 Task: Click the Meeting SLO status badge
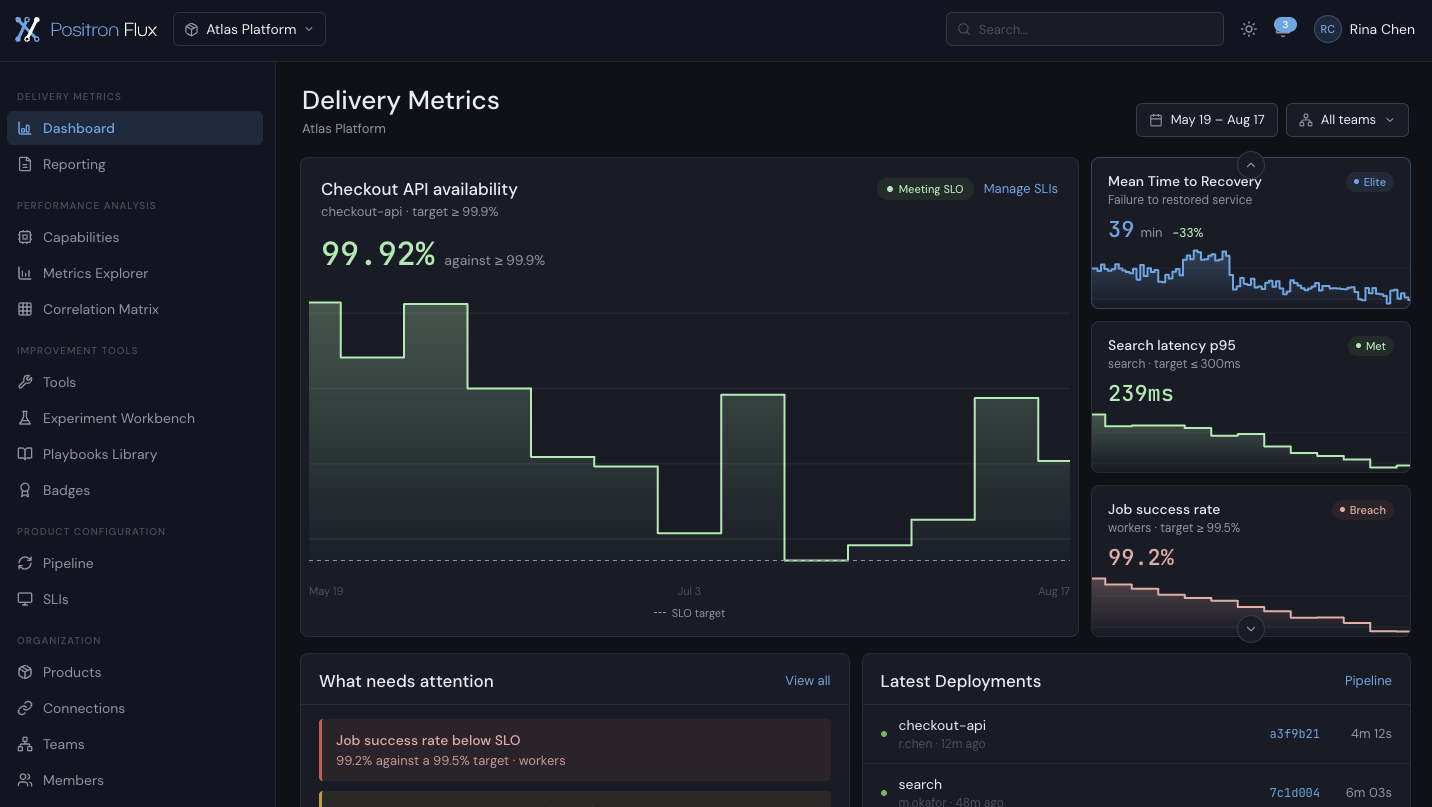click(925, 189)
